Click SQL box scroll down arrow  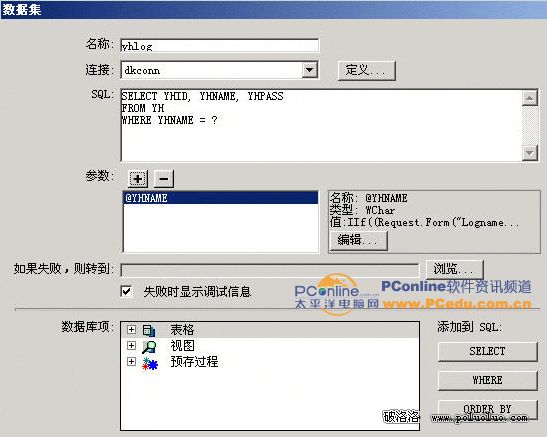[530, 153]
